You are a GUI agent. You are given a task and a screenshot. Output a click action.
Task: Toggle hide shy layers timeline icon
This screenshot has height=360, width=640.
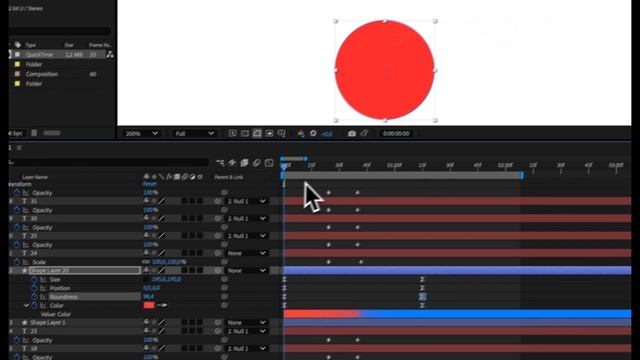point(232,163)
